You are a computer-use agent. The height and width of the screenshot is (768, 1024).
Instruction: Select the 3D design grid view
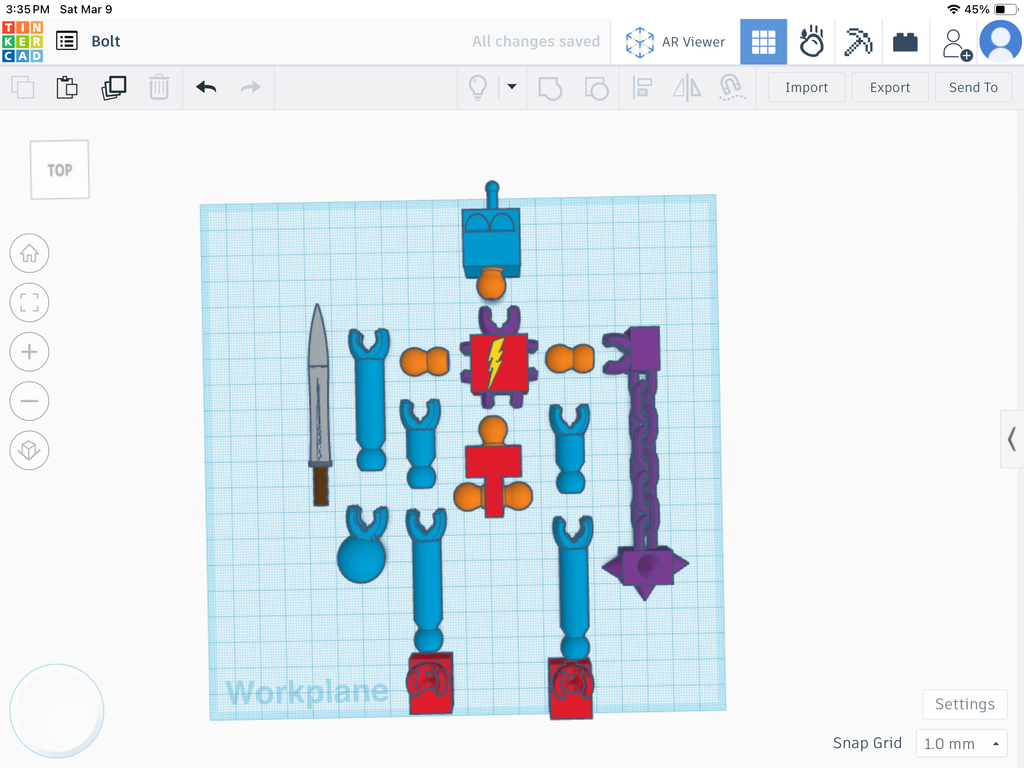763,42
